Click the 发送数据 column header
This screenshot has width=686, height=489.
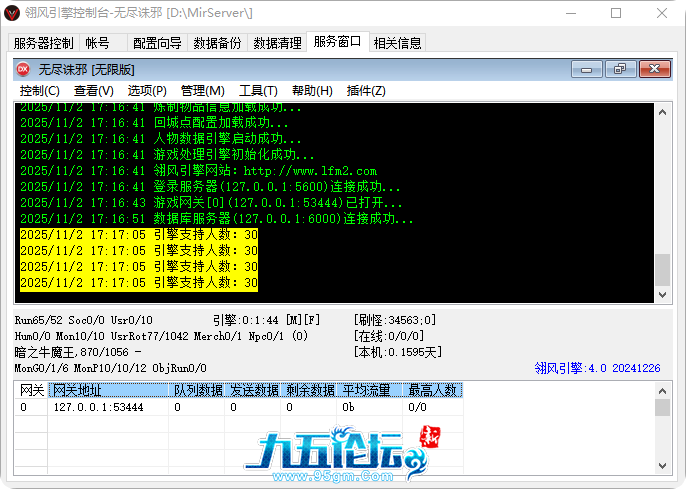point(253,390)
